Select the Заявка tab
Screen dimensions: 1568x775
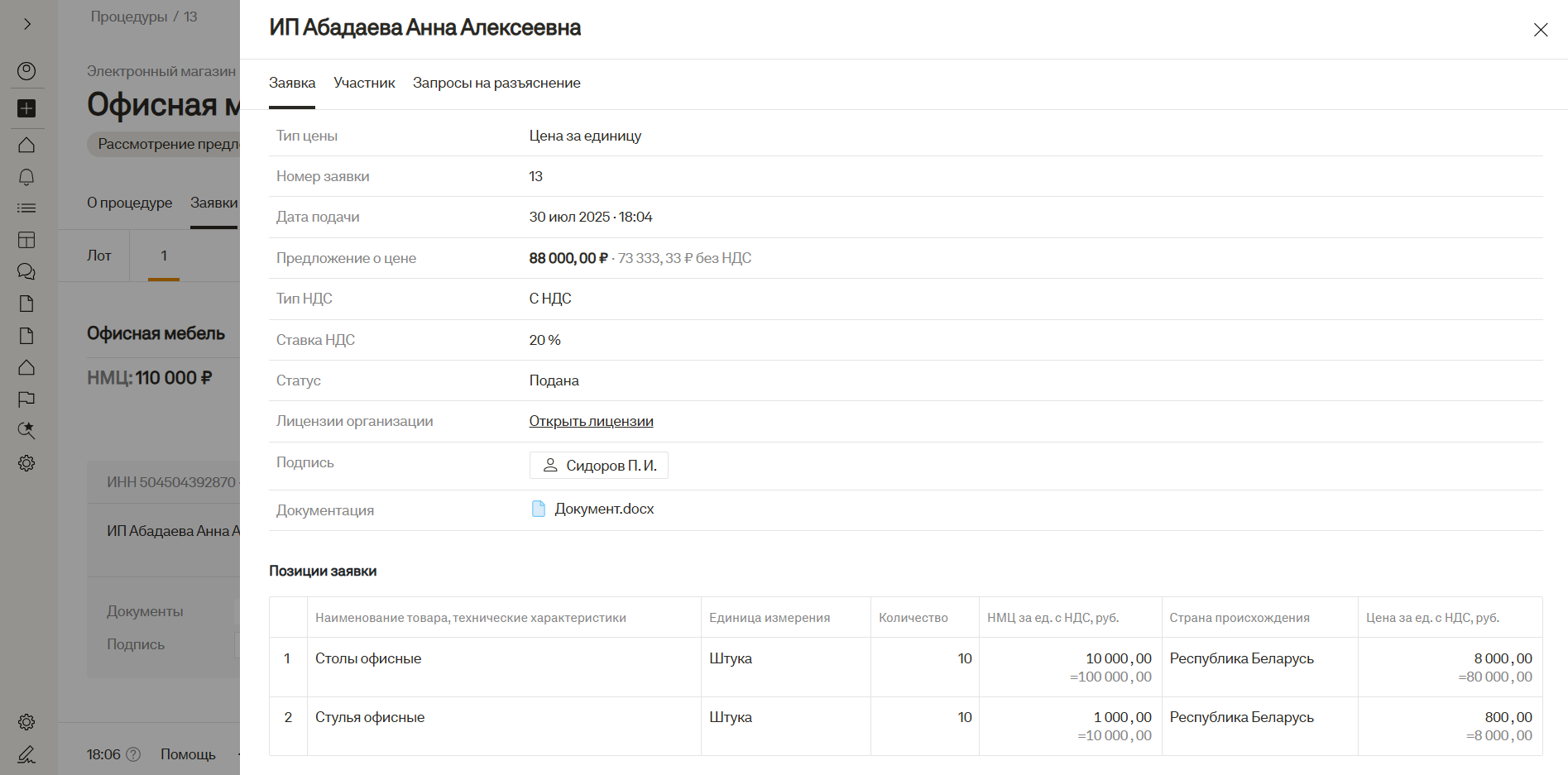(x=292, y=83)
